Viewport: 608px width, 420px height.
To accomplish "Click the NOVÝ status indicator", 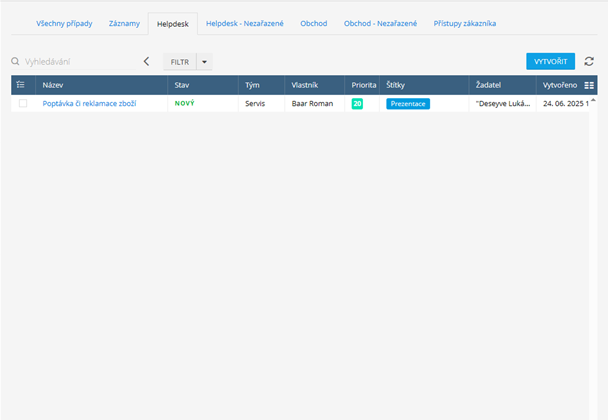I will coord(185,103).
